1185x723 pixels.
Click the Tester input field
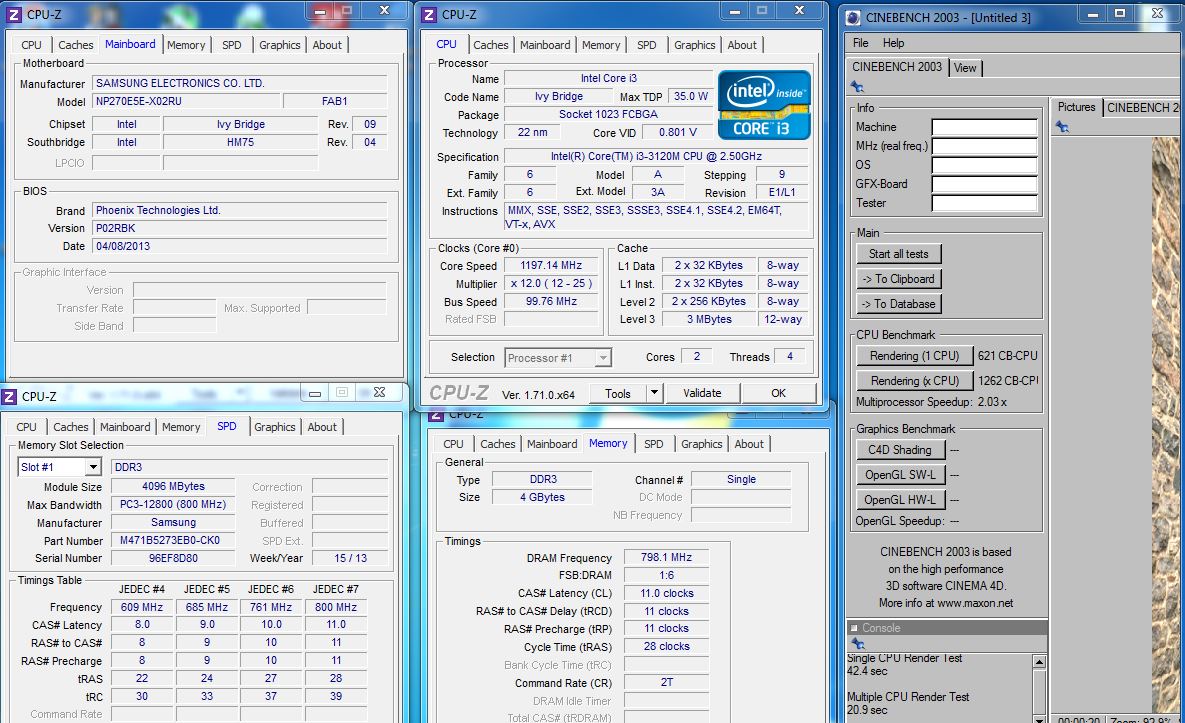tap(984, 203)
